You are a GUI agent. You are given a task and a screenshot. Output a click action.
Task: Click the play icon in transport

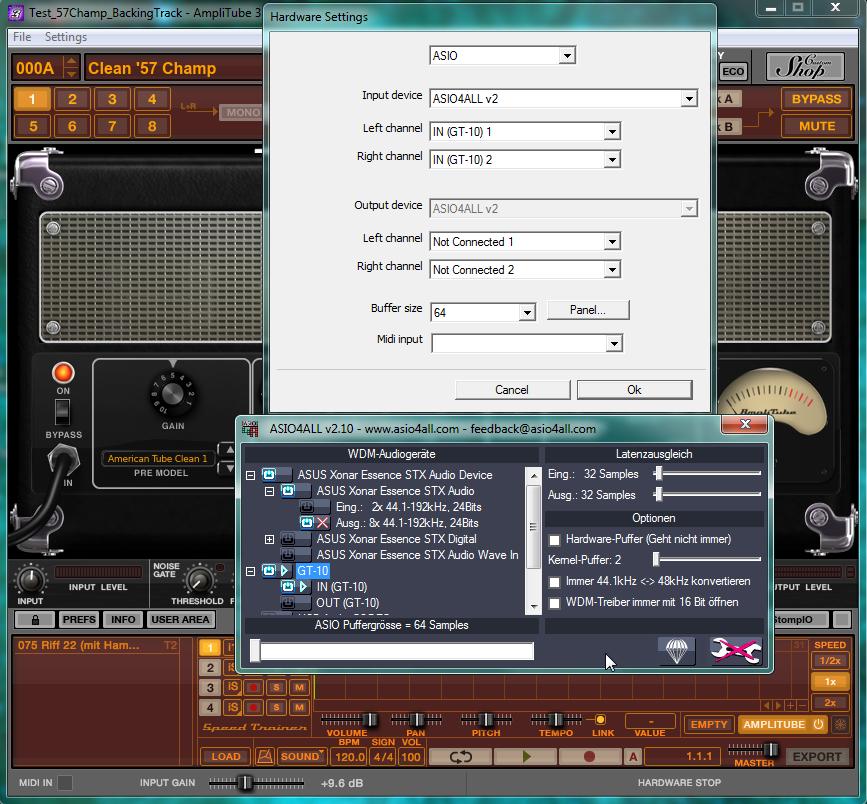525,756
